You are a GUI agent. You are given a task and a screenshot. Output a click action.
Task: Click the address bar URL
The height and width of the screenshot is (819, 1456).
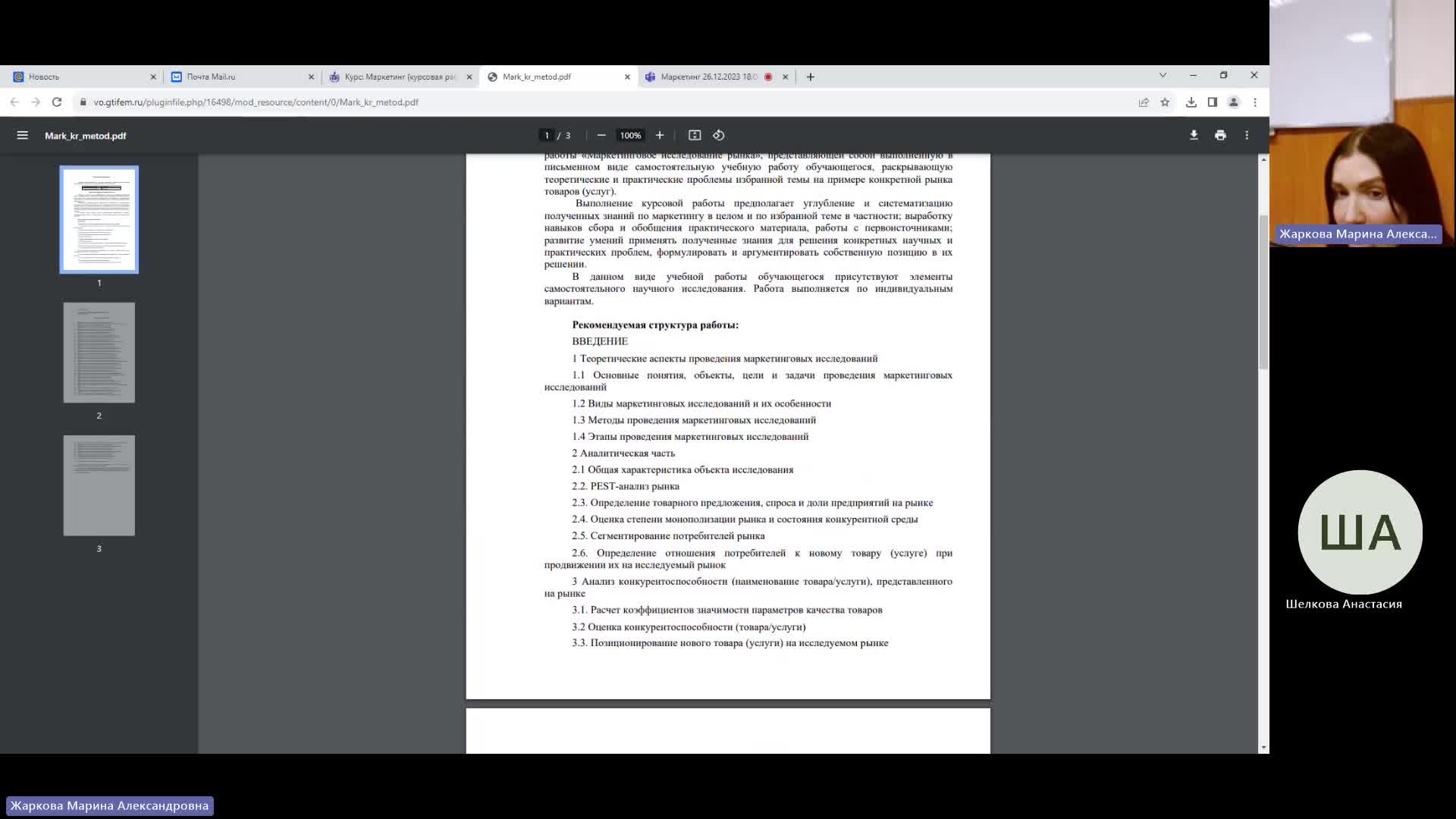pos(256,102)
